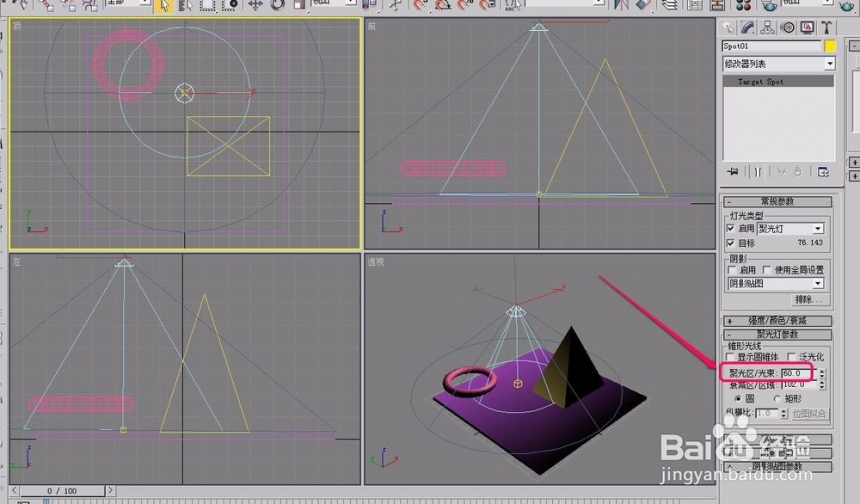This screenshot has width=860, height=504.
Task: Click the Select and Link tool
Action: coord(45,5)
